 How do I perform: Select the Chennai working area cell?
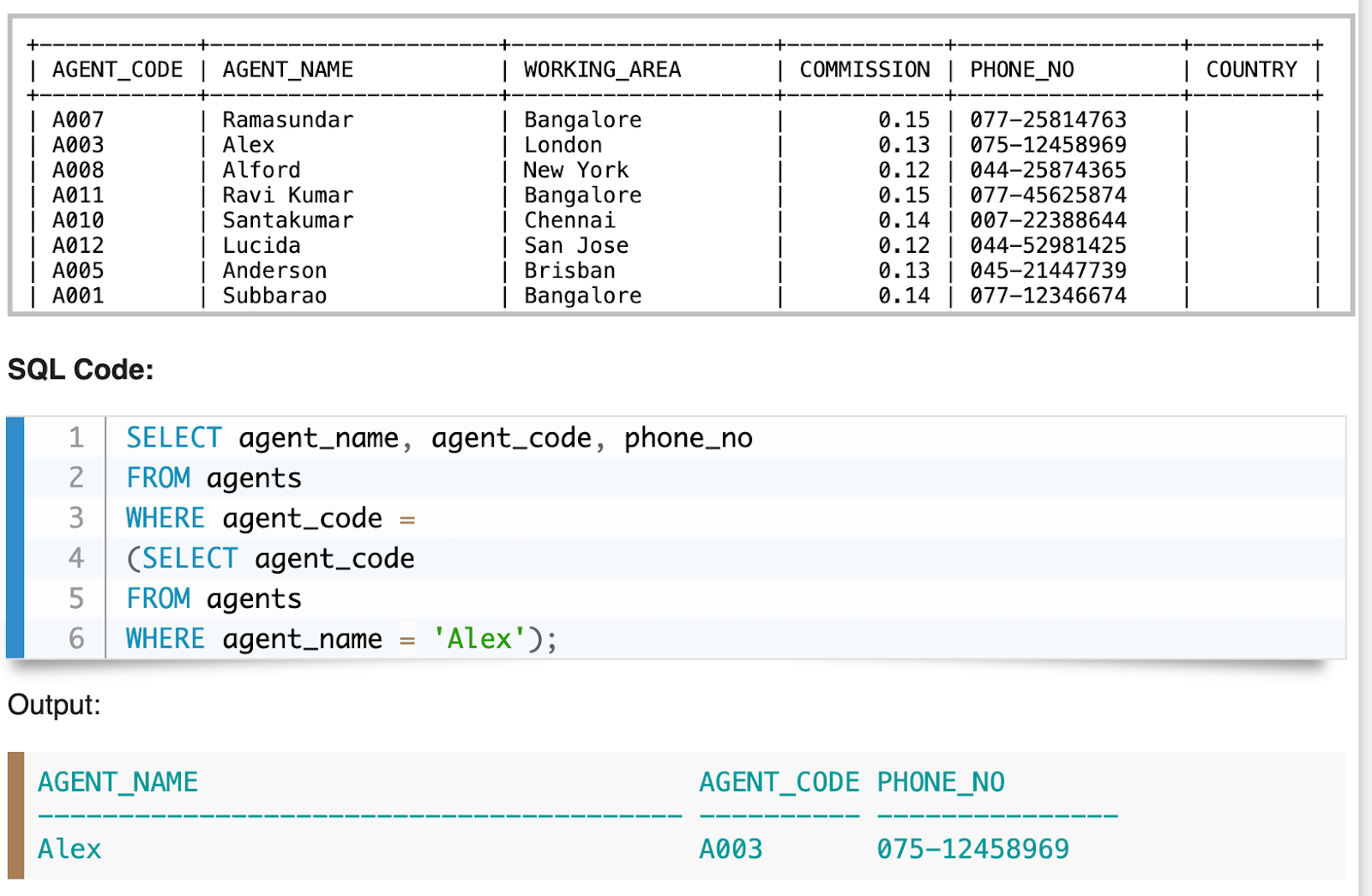pyautogui.click(x=569, y=219)
